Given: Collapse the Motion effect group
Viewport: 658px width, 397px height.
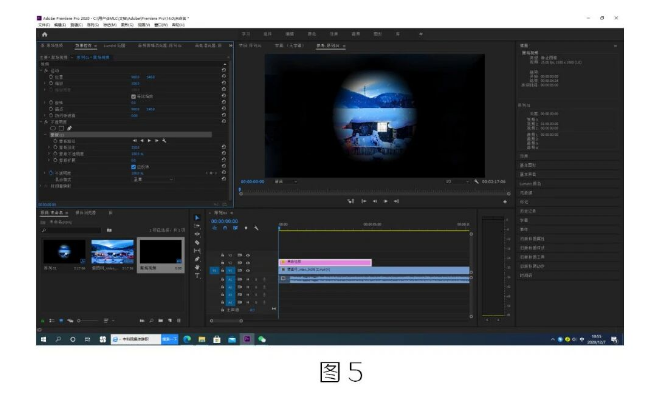Looking at the screenshot, I should pyautogui.click(x=41, y=71).
